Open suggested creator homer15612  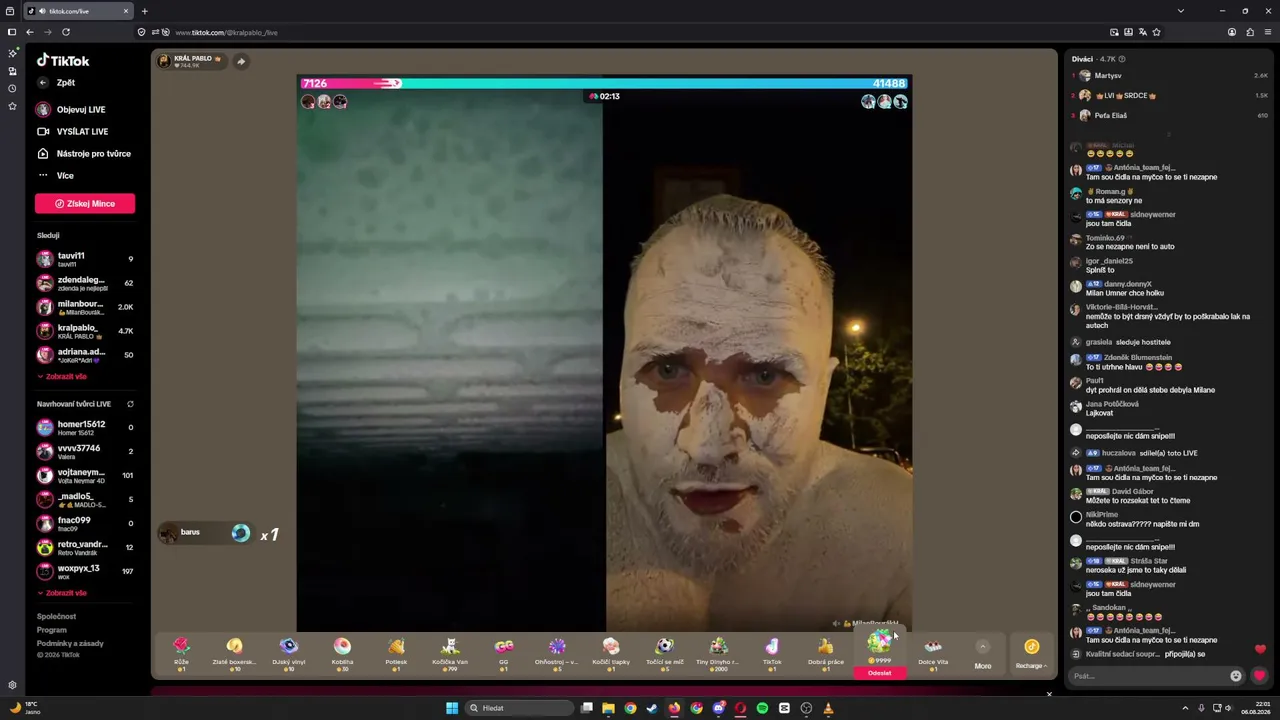click(x=85, y=427)
